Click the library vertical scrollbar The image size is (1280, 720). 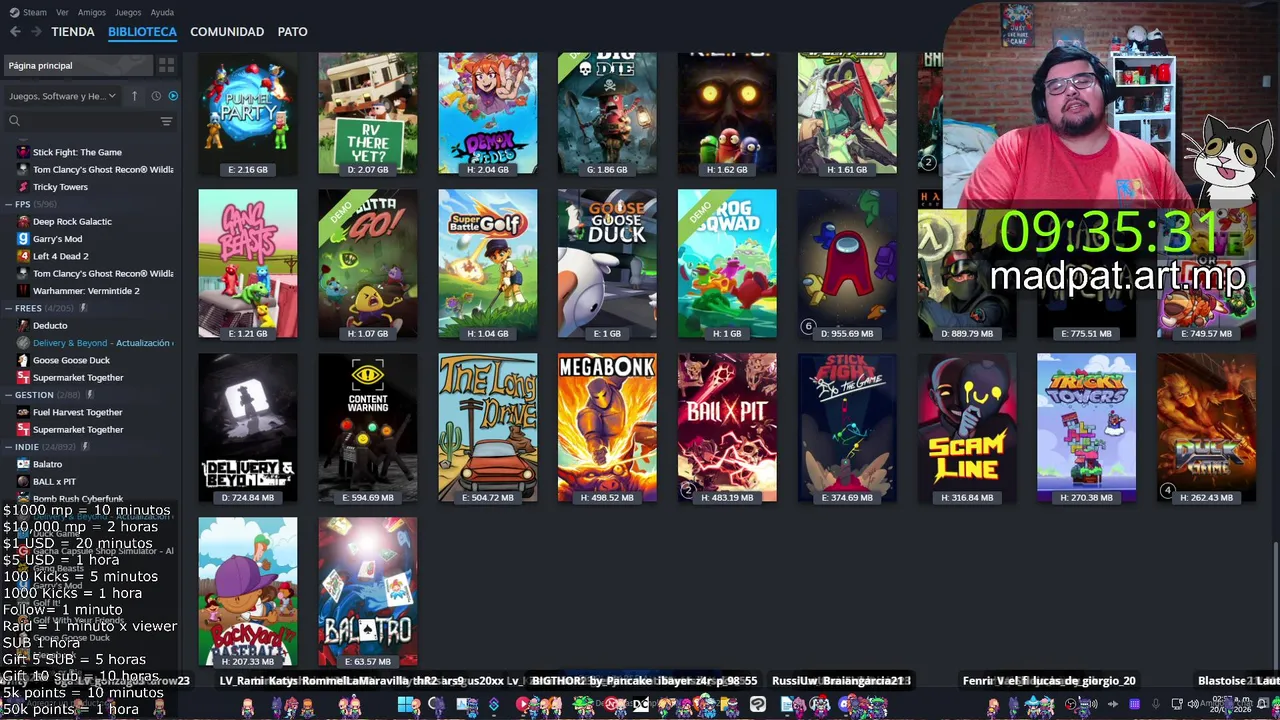click(1275, 605)
